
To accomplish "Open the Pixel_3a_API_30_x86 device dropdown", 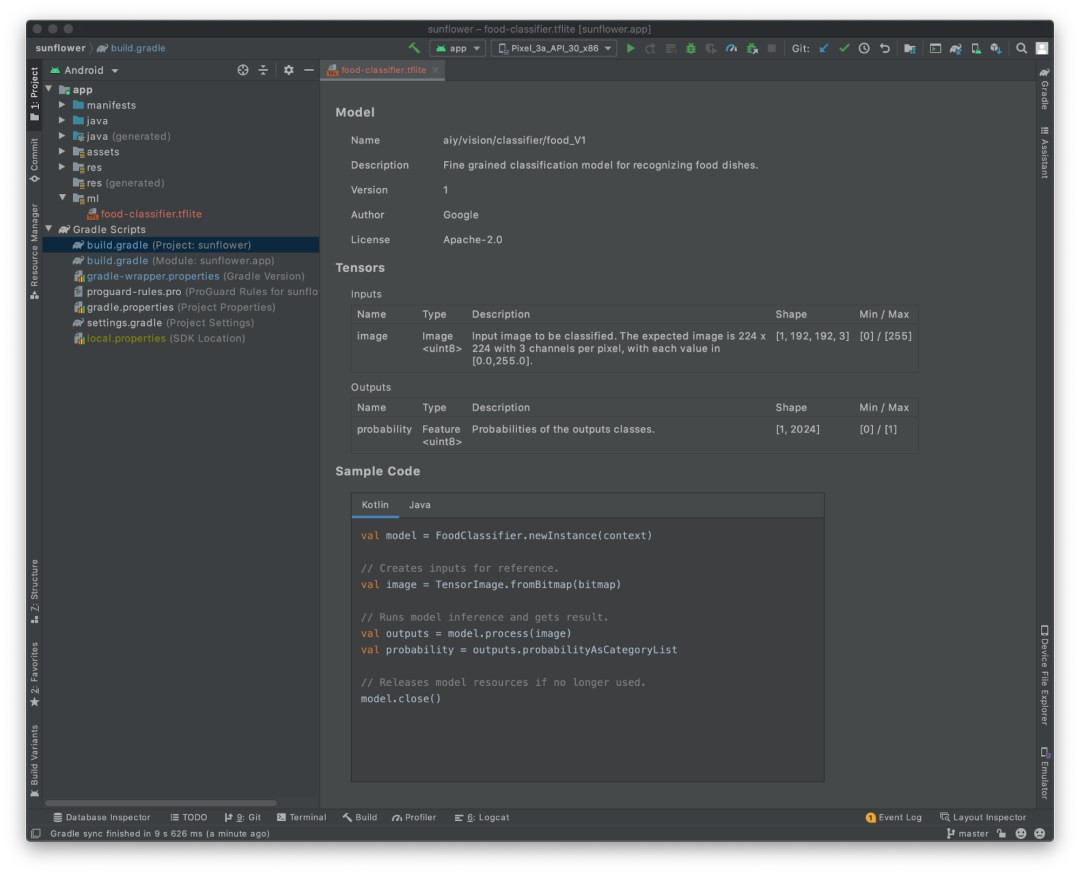I will pyautogui.click(x=554, y=48).
